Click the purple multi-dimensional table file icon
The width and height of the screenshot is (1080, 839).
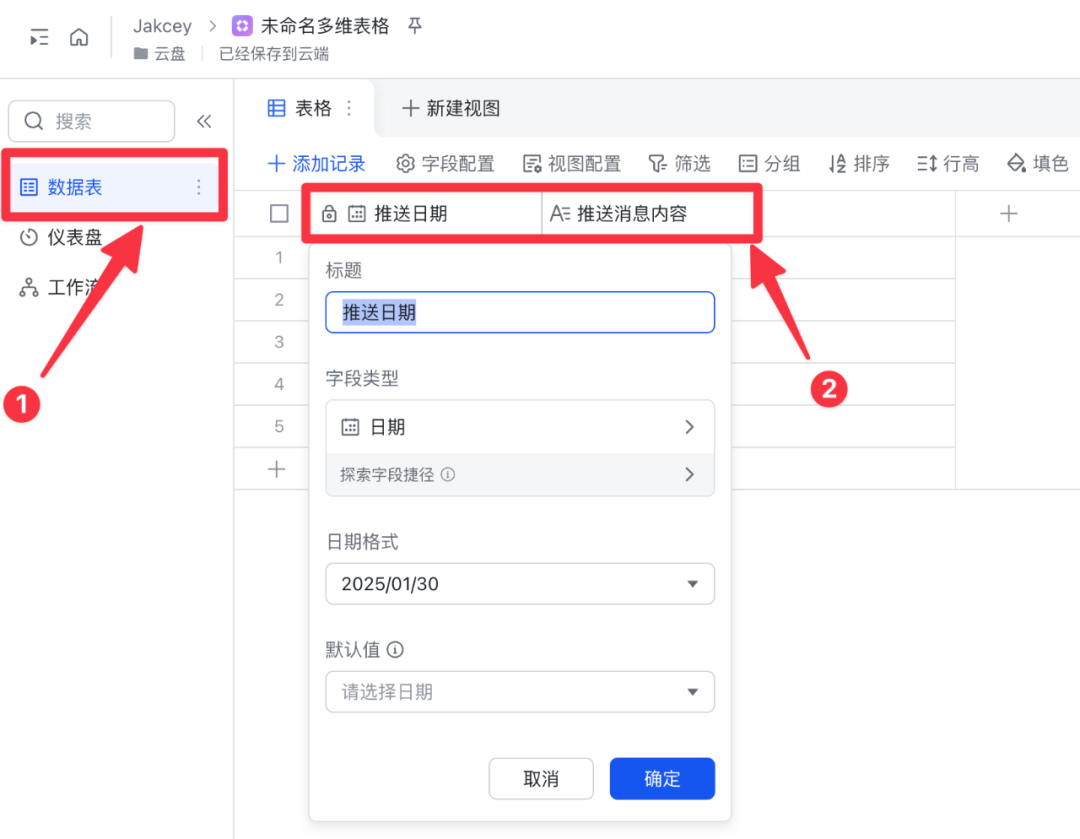(x=242, y=26)
